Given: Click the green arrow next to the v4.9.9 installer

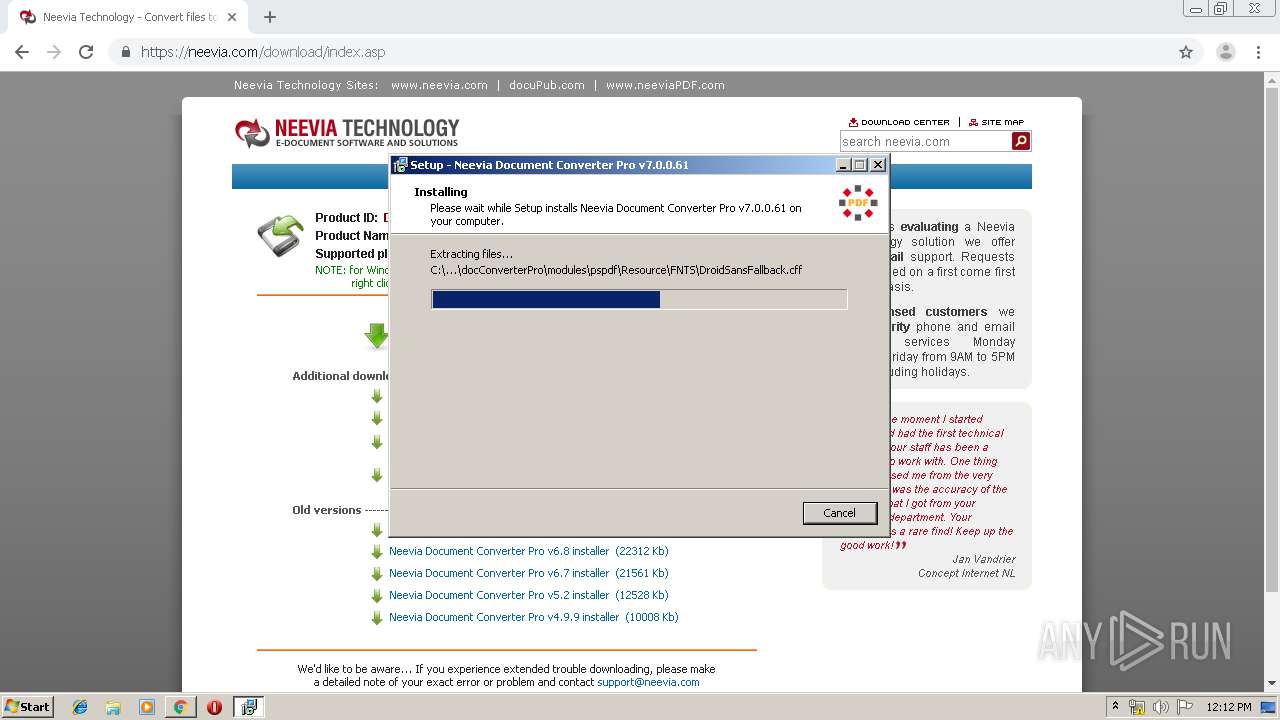Looking at the screenshot, I should 377,618.
